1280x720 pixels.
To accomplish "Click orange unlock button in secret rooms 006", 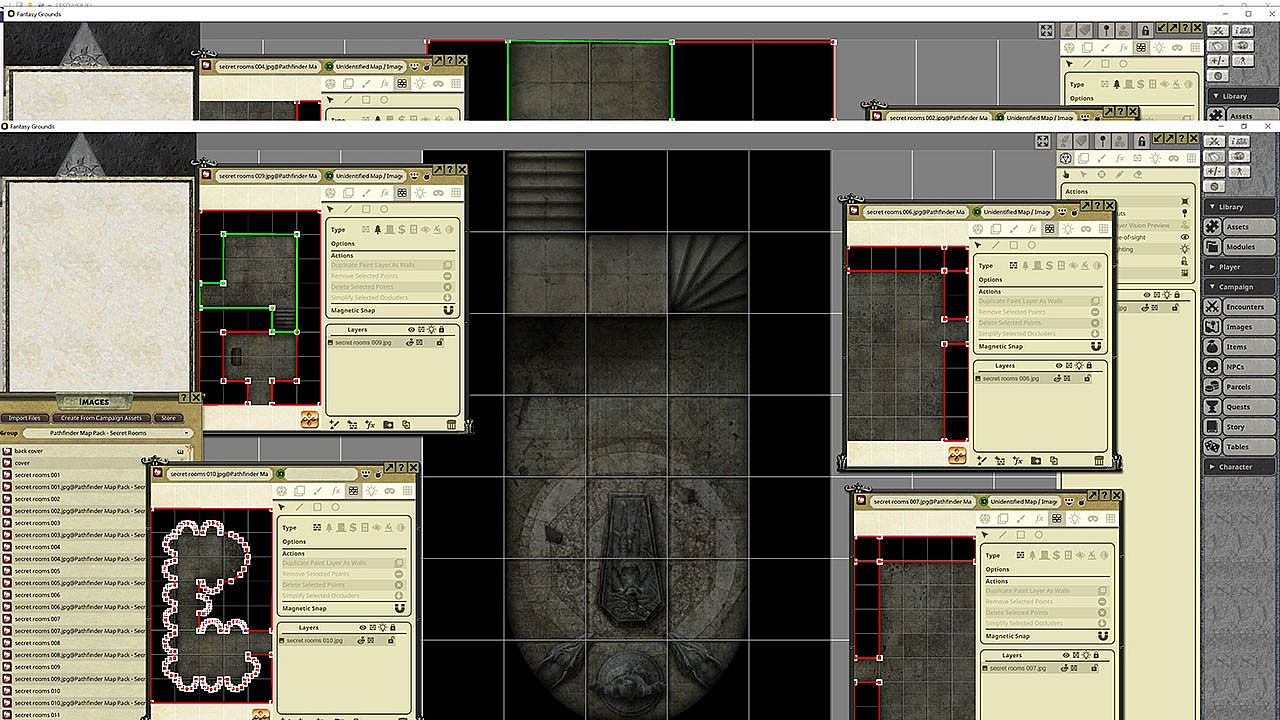I will [x=957, y=455].
